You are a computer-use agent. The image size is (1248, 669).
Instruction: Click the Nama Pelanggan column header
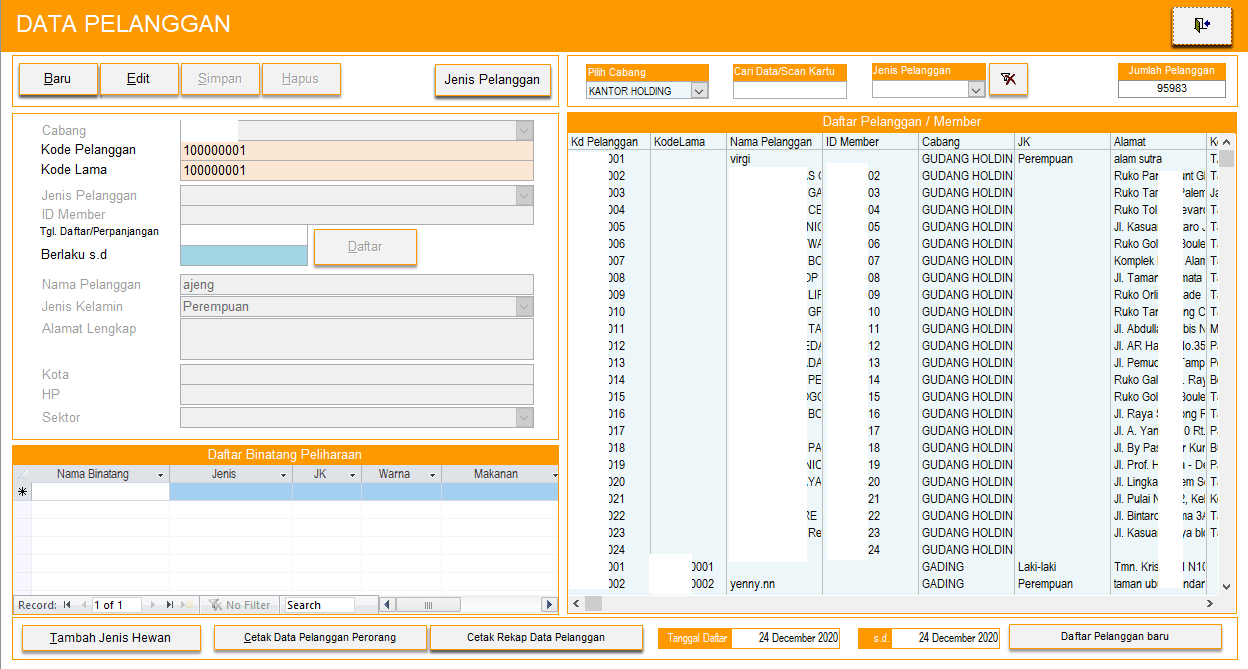pyautogui.click(x=771, y=142)
